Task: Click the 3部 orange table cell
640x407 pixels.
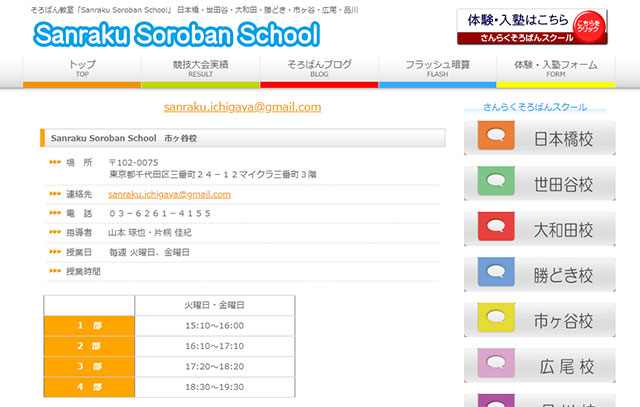Action: coord(89,367)
